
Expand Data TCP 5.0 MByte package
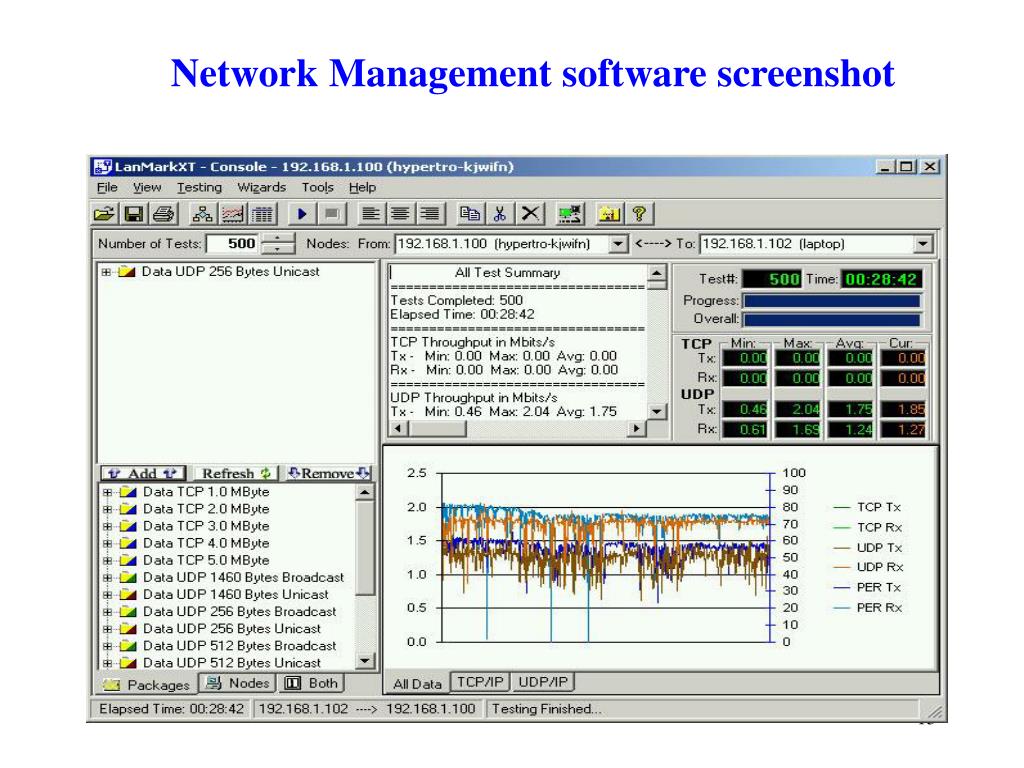tap(107, 560)
